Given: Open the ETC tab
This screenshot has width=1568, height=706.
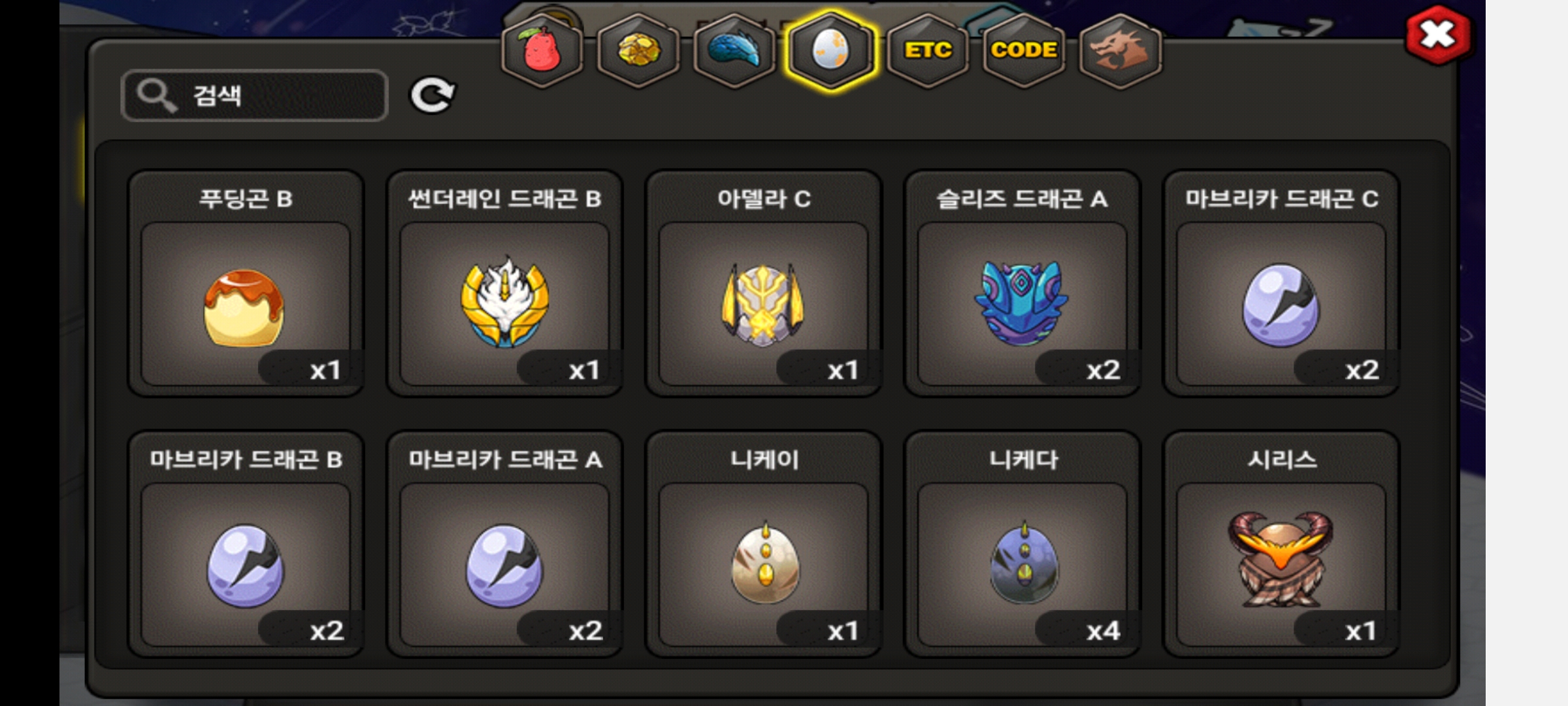Looking at the screenshot, I should click(927, 50).
